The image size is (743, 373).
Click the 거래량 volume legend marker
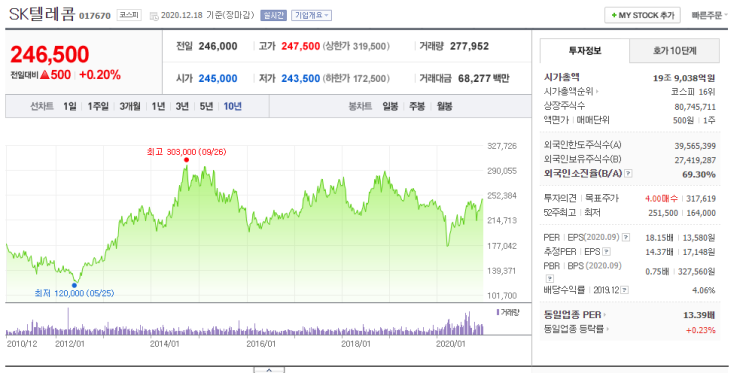point(497,312)
